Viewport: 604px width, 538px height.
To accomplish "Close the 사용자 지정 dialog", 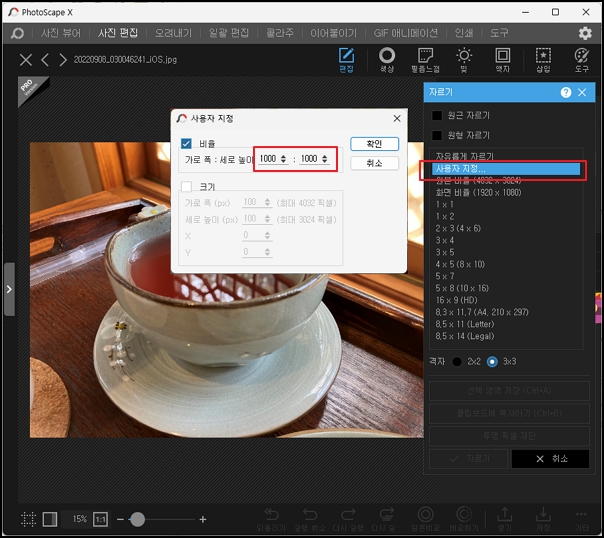I will 397,119.
